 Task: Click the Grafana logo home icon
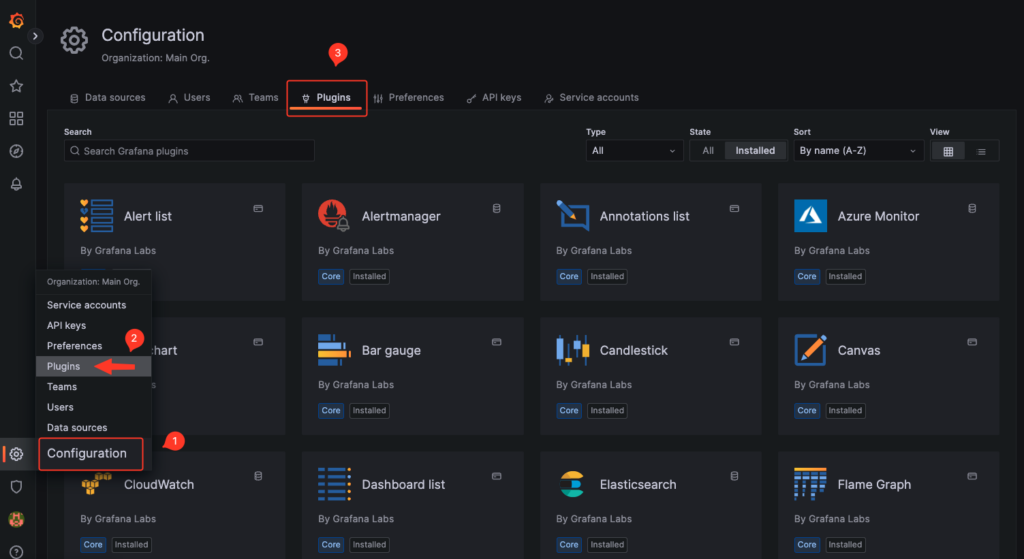(x=16, y=21)
